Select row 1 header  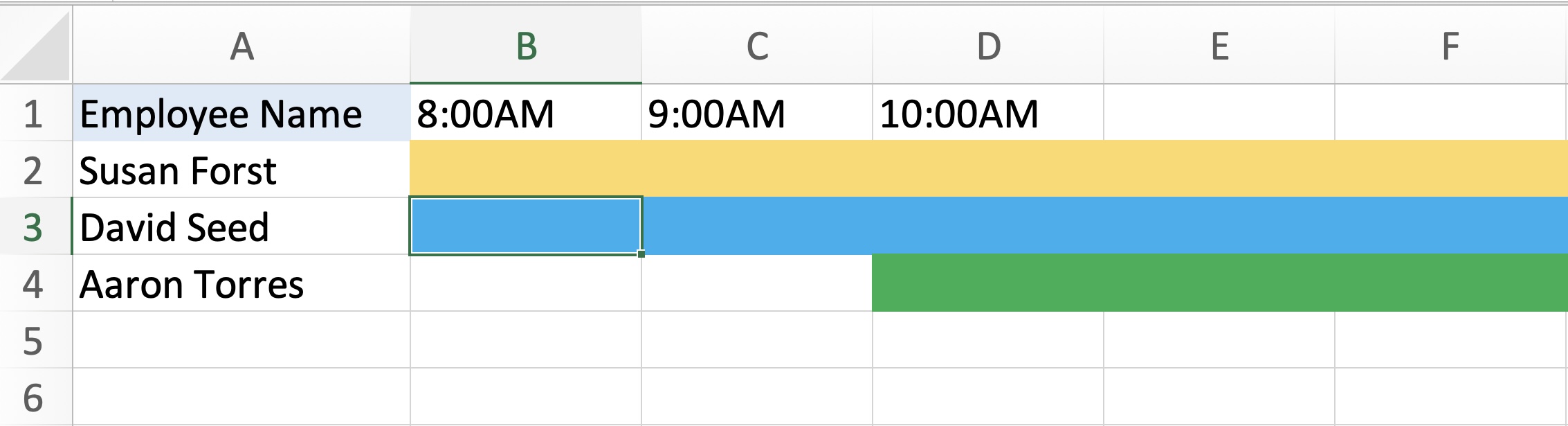(36, 113)
